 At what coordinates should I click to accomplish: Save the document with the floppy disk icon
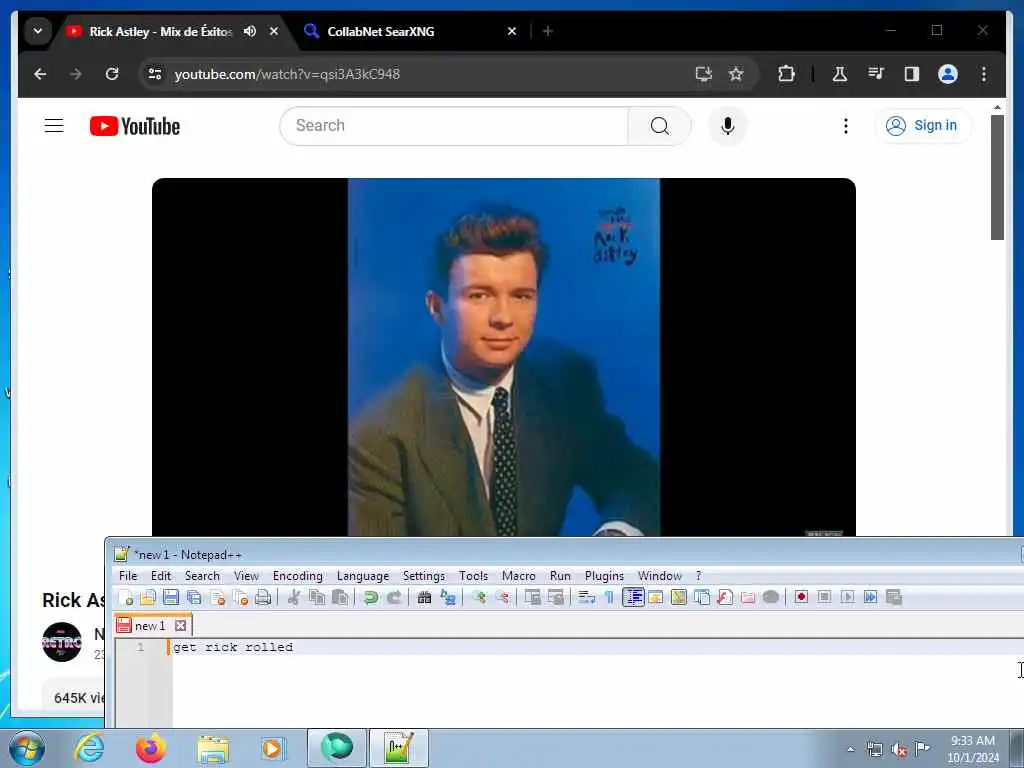pyautogui.click(x=171, y=597)
